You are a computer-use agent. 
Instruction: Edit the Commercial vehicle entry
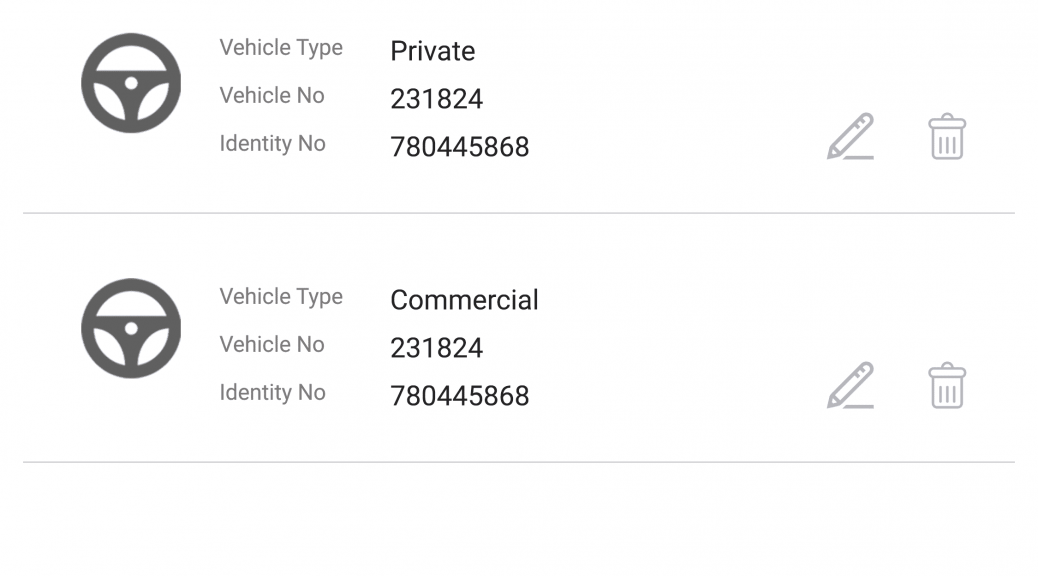coord(851,385)
